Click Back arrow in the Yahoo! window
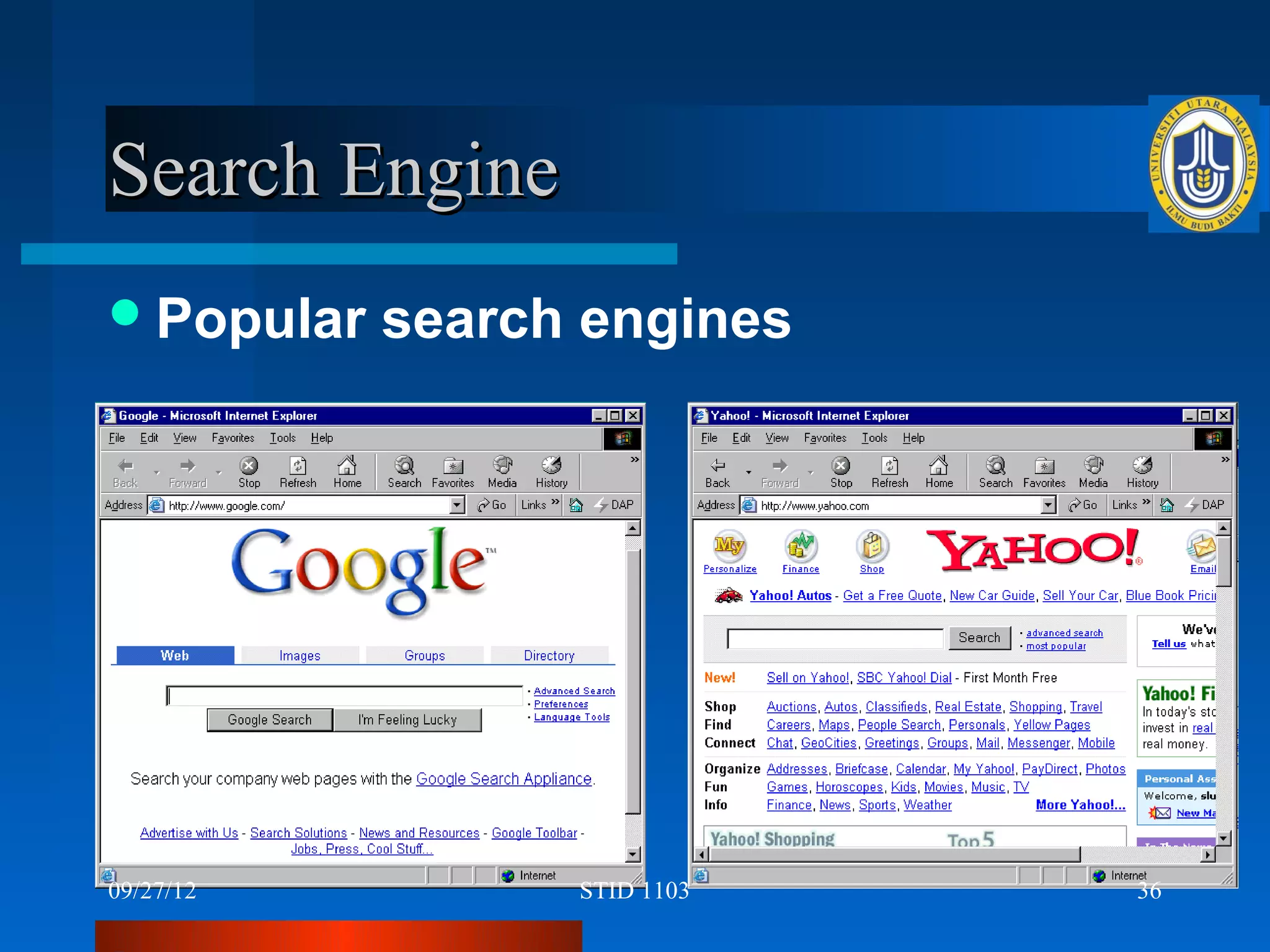The image size is (1270, 952). coord(717,465)
